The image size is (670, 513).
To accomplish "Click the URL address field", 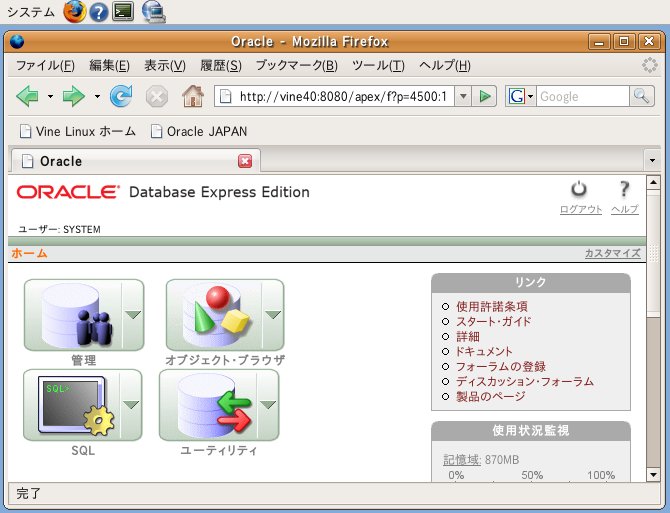I will 334,97.
